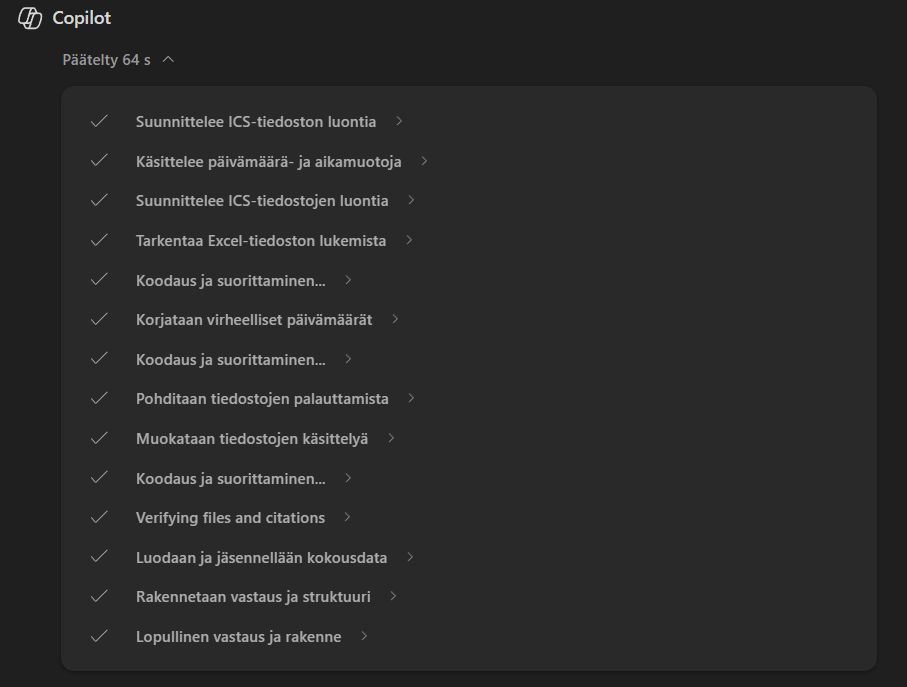Image resolution: width=907 pixels, height=687 pixels.
Task: Expand chevron for Luodaan ja jäsennellään kokousdata
Action: [410, 557]
